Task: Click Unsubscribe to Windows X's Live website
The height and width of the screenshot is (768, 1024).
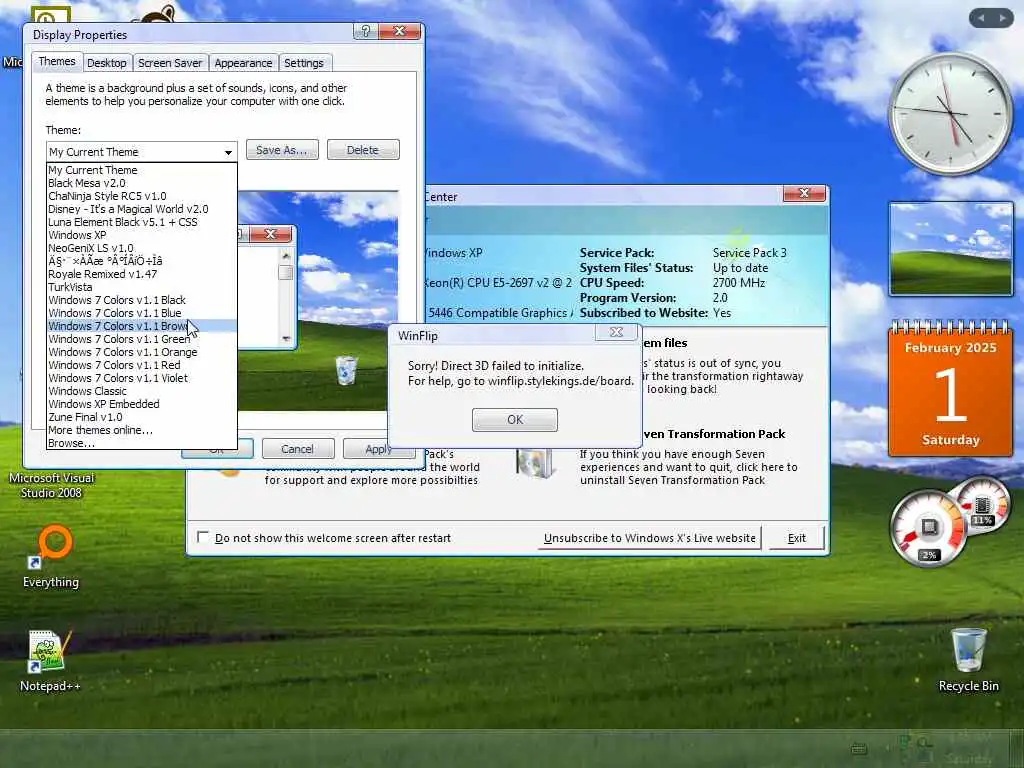Action: click(649, 537)
